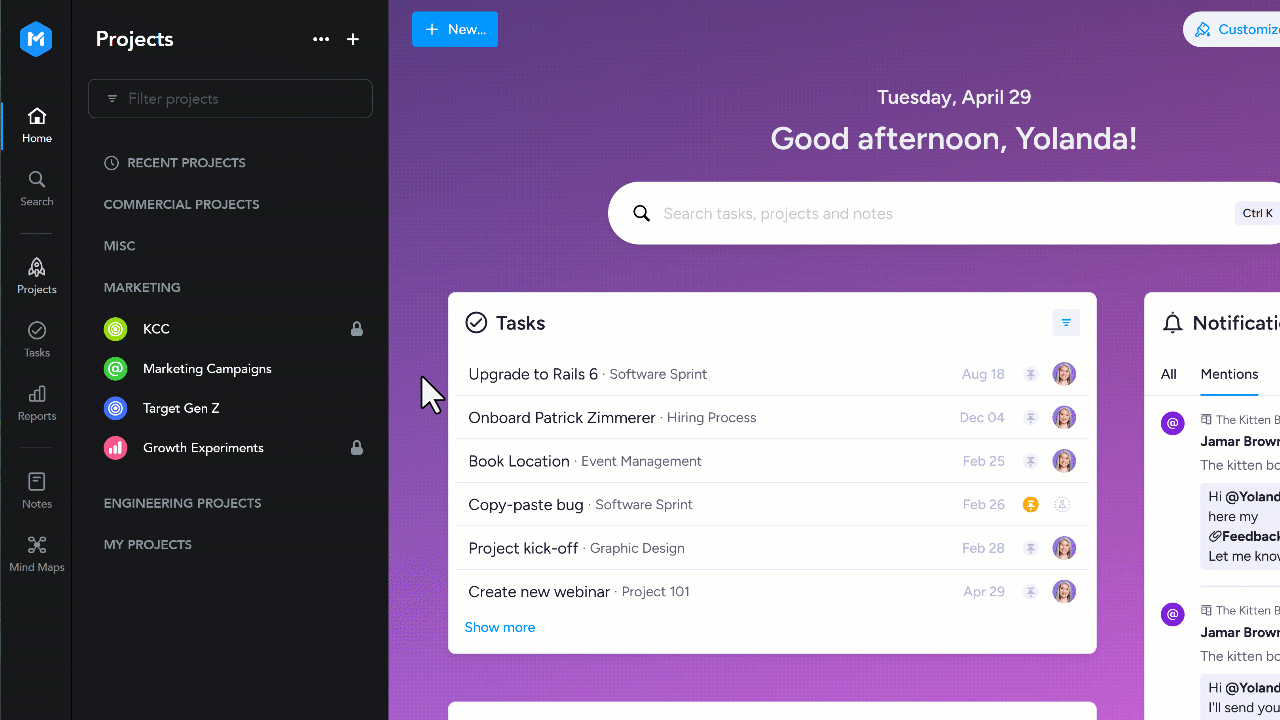Viewport: 1280px width, 720px height.
Task: Click the Search tasks, projects and notes field
Action: (944, 213)
